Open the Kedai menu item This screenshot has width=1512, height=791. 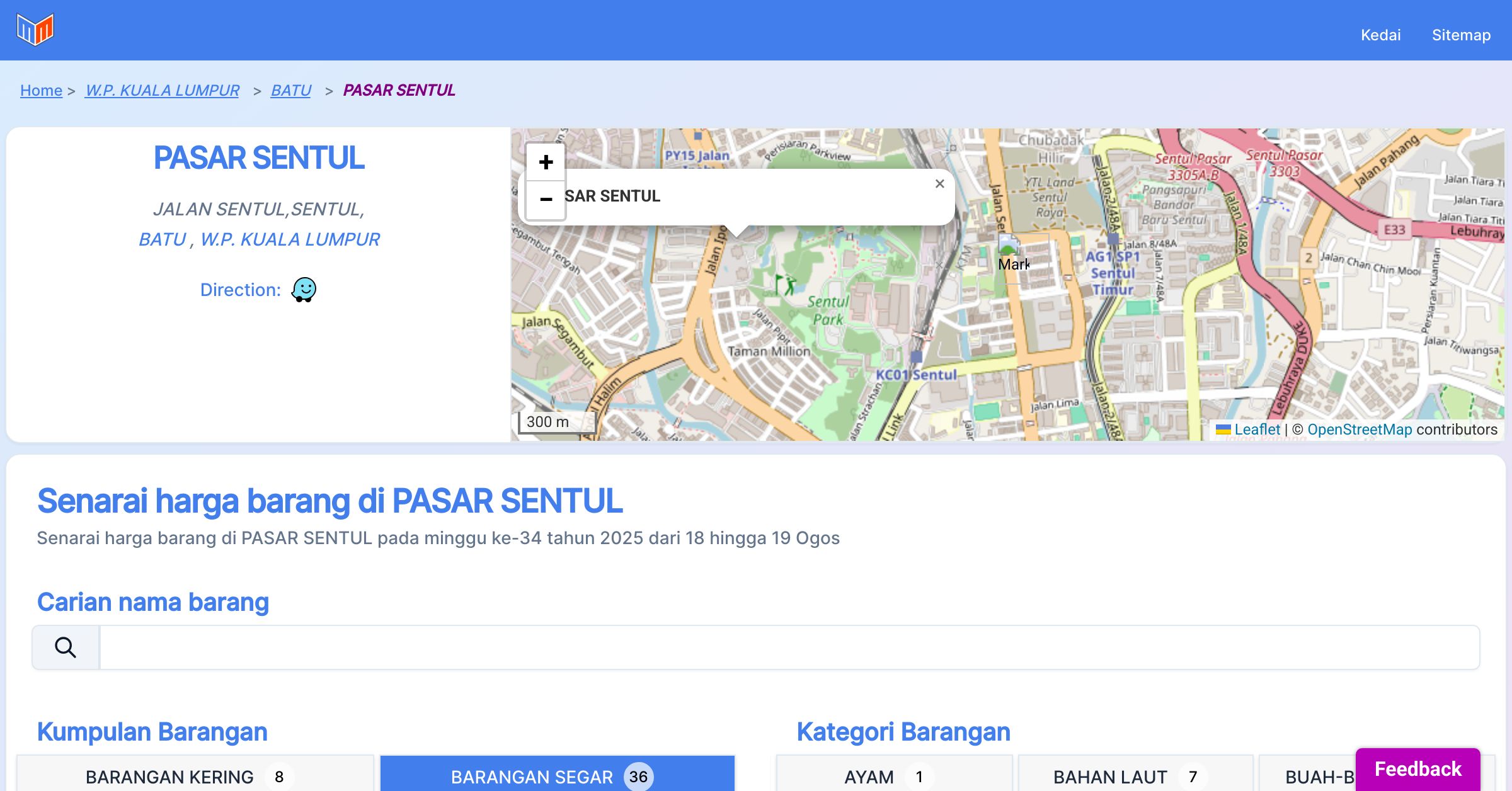[1380, 35]
